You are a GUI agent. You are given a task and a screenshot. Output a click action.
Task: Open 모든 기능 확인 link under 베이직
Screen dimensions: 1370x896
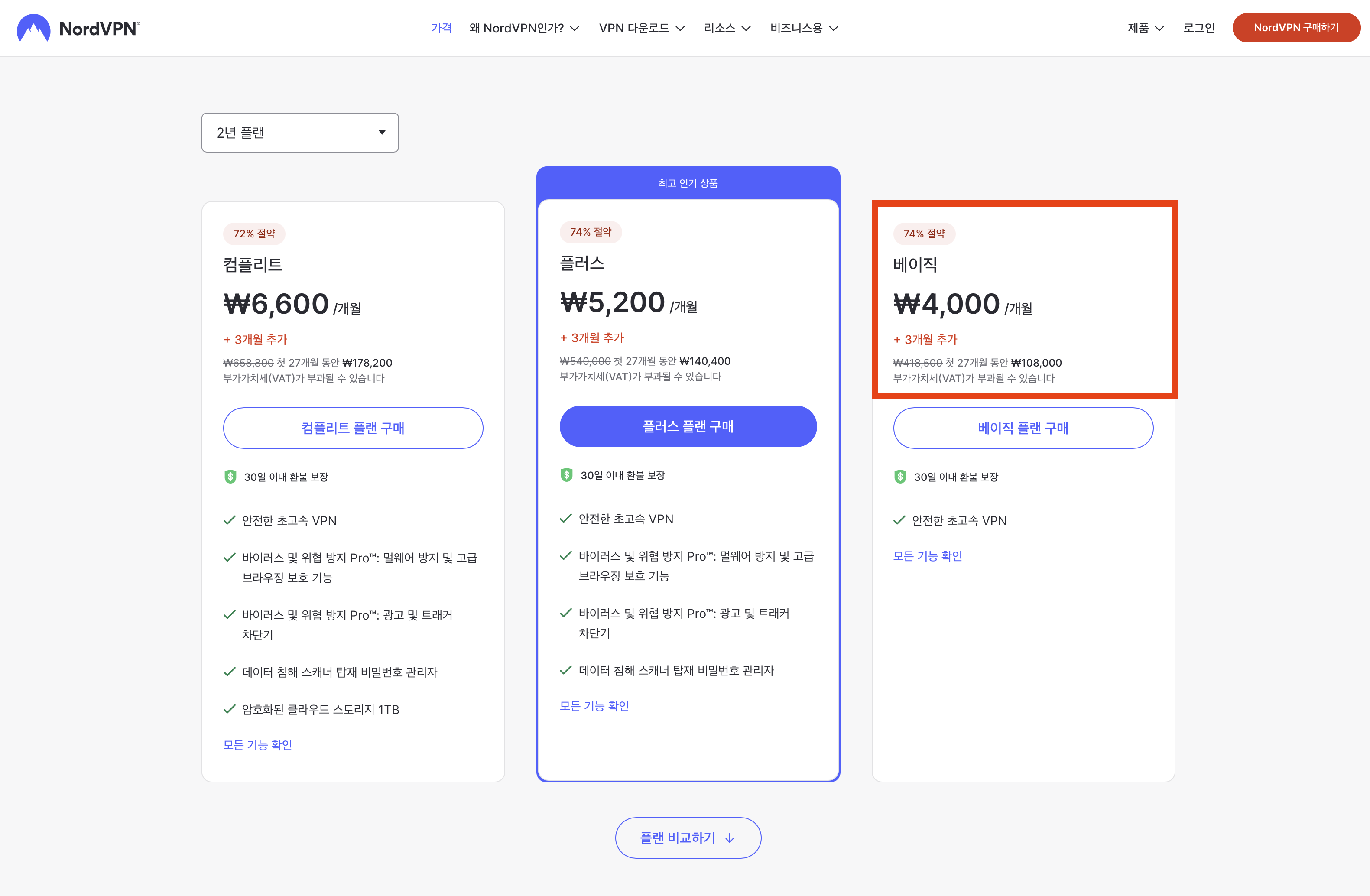pyautogui.click(x=927, y=556)
